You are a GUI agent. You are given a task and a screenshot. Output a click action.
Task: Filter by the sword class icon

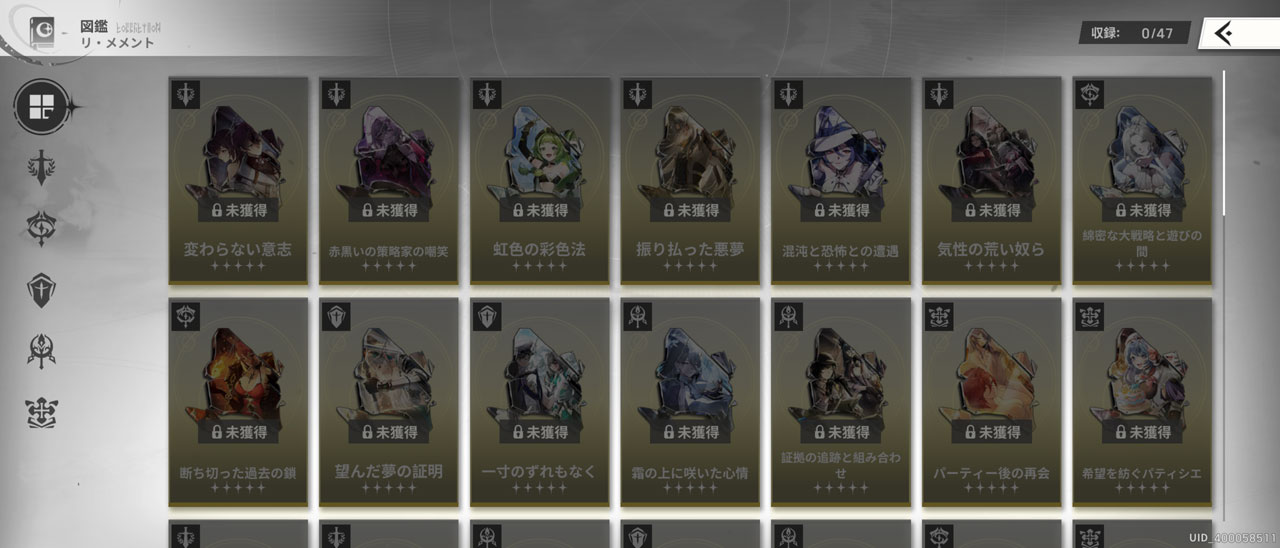point(42,167)
